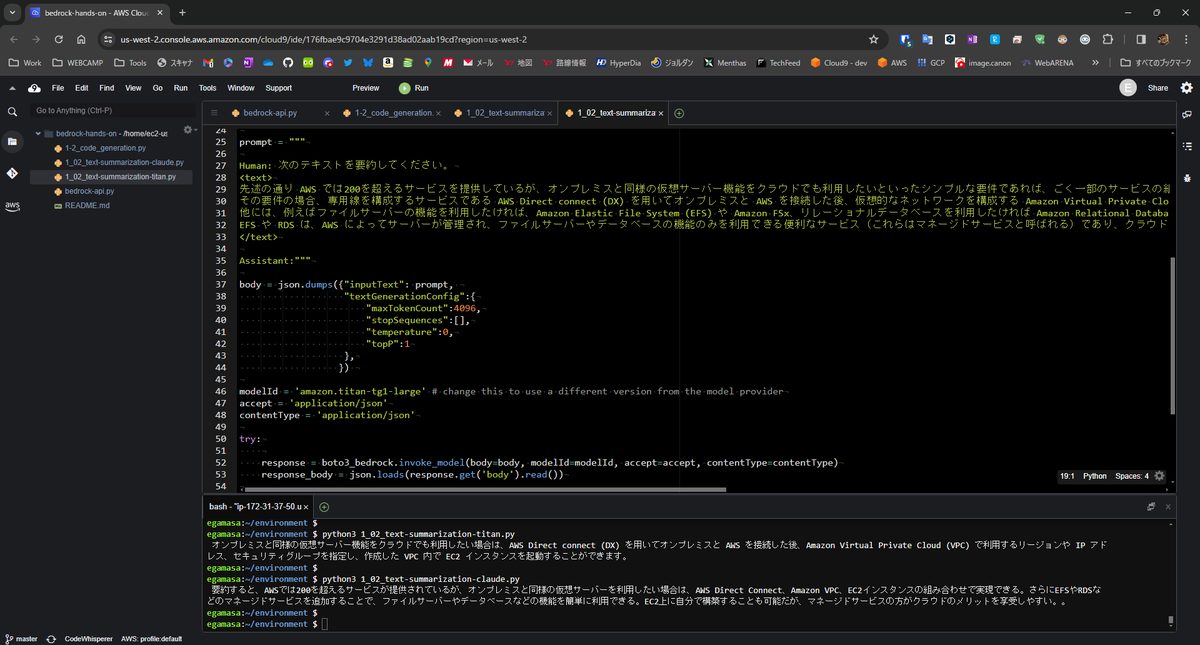Open the Source Control git sidebar icon
Viewport: 1200px width, 645px height.
point(12,173)
